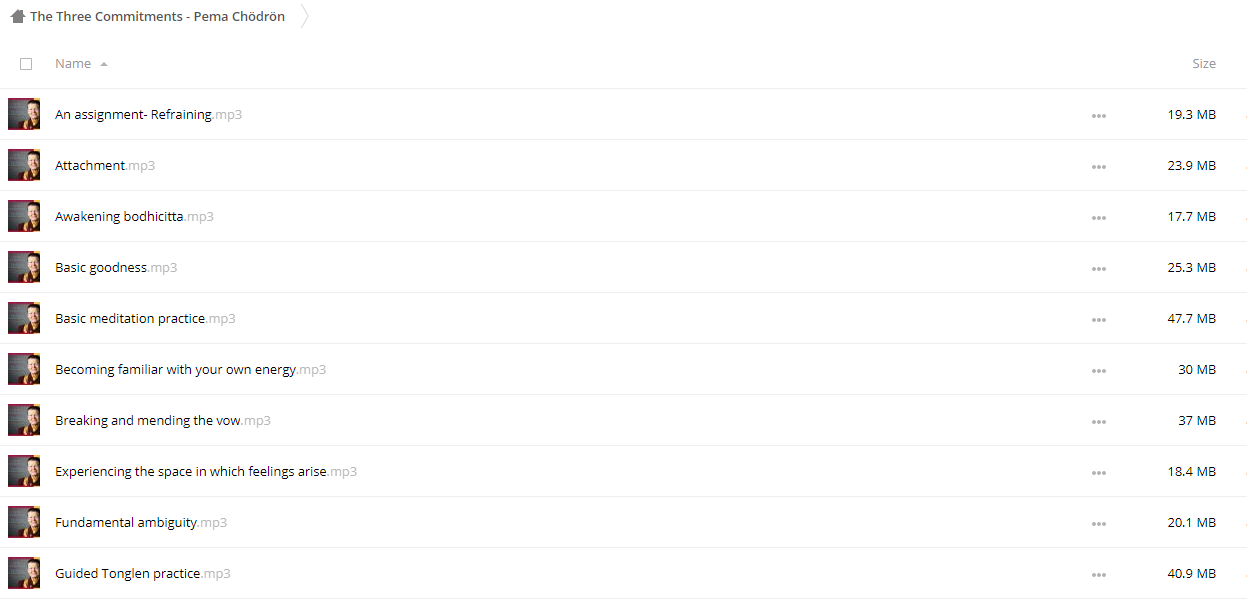Show actions for Breaking and mending the vow.mp3

(1099, 421)
